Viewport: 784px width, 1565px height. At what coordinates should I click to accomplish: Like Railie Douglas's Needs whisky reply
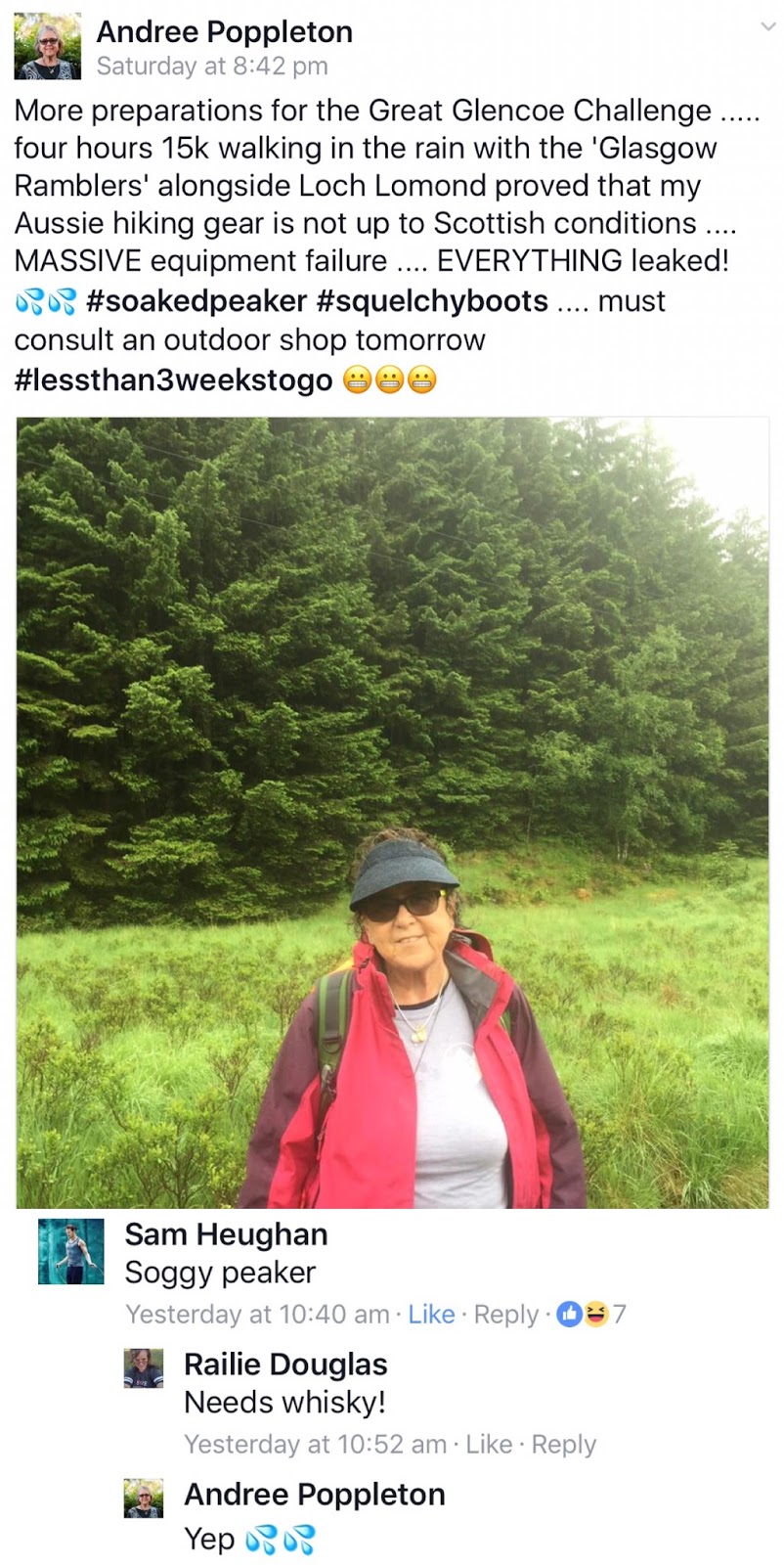[489, 1444]
